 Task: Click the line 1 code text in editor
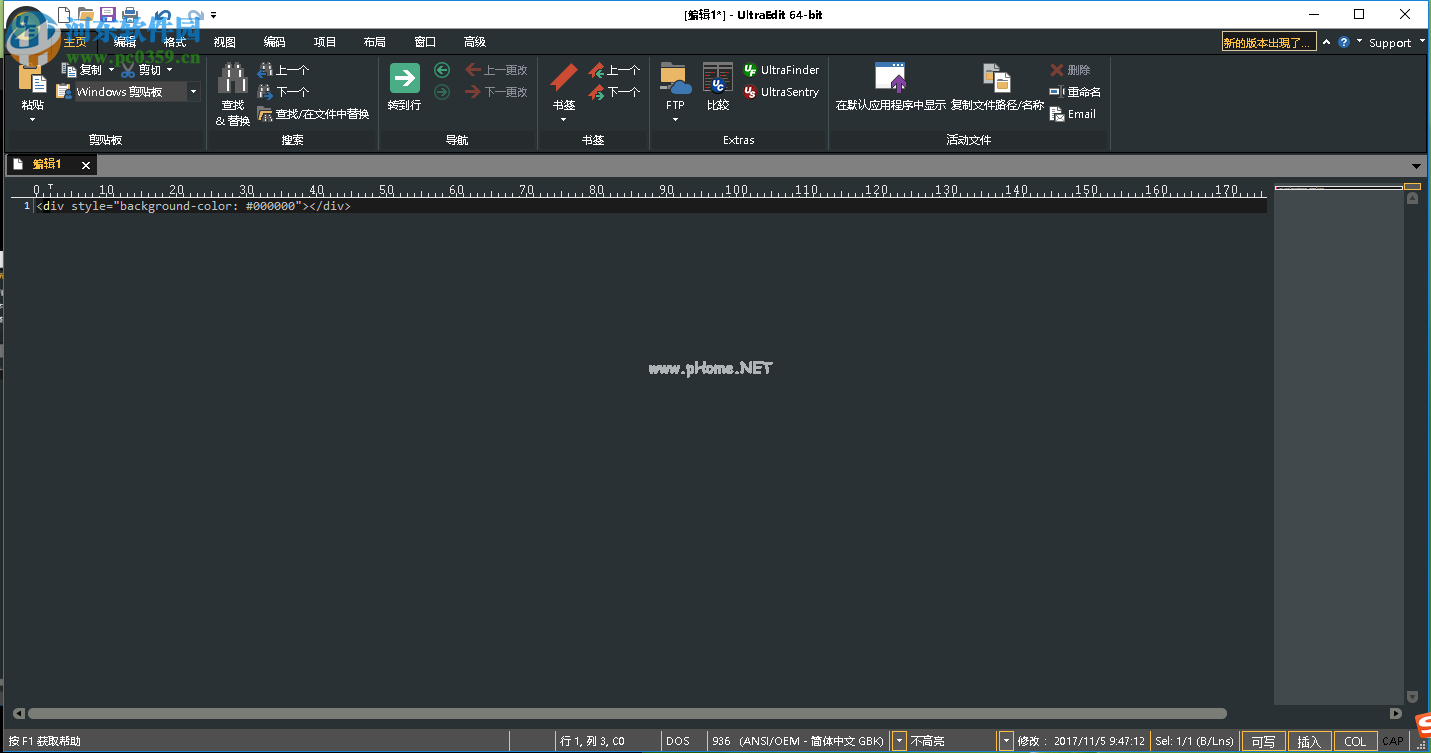[193, 206]
